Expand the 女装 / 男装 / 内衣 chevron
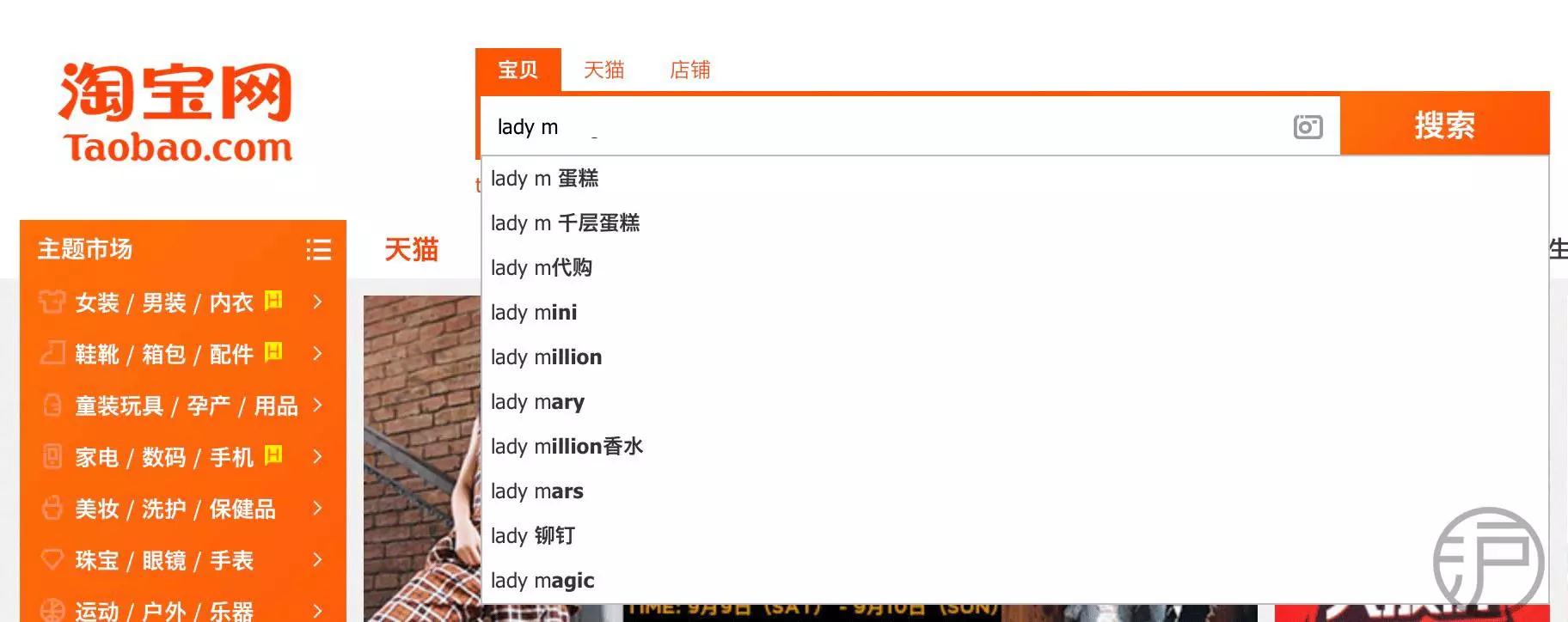The image size is (1568, 622). pyautogui.click(x=318, y=302)
